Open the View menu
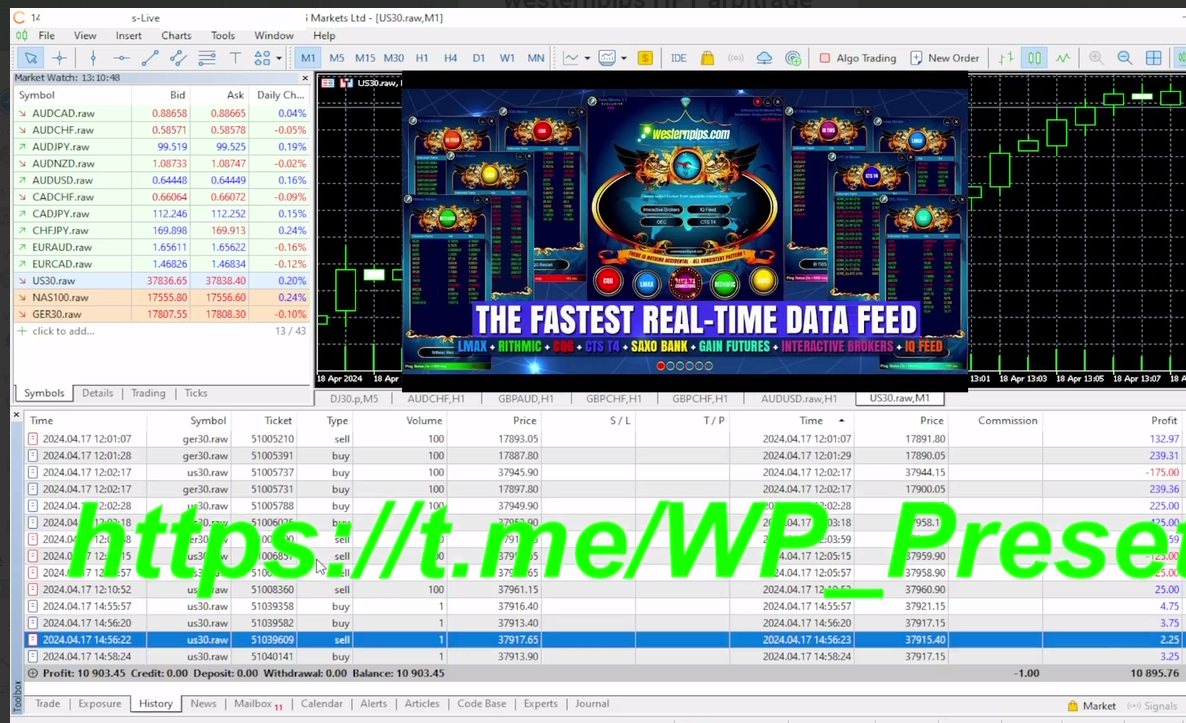Viewport: 1186px width, 723px height. pos(85,36)
